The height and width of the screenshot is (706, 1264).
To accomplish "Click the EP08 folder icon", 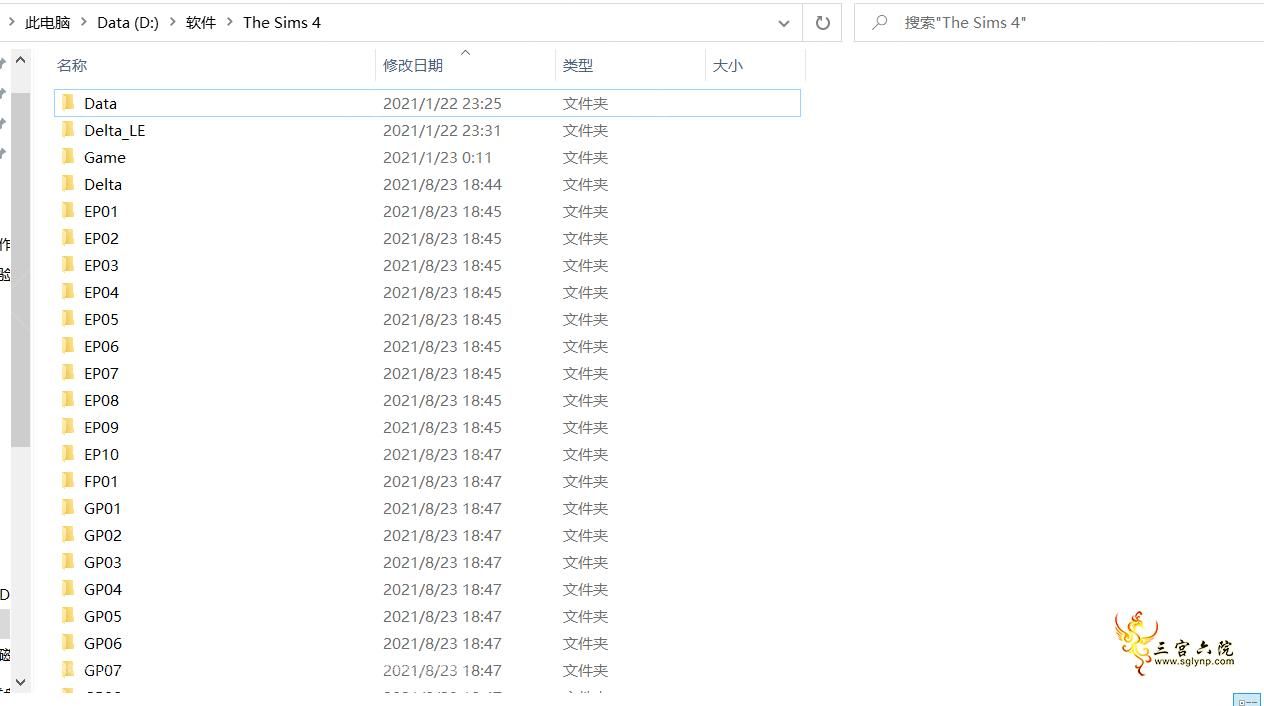I will 68,400.
